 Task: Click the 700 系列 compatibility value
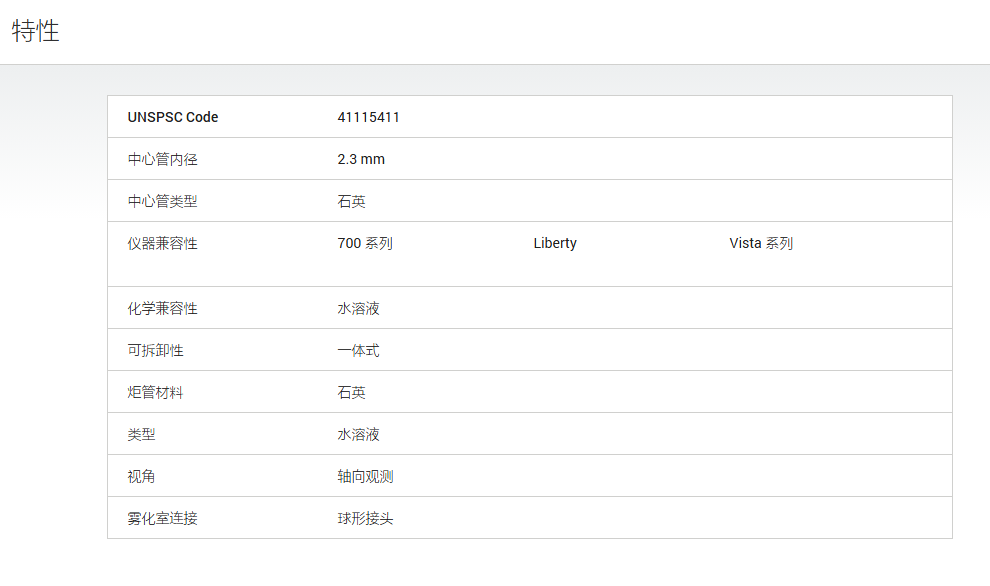[365, 243]
